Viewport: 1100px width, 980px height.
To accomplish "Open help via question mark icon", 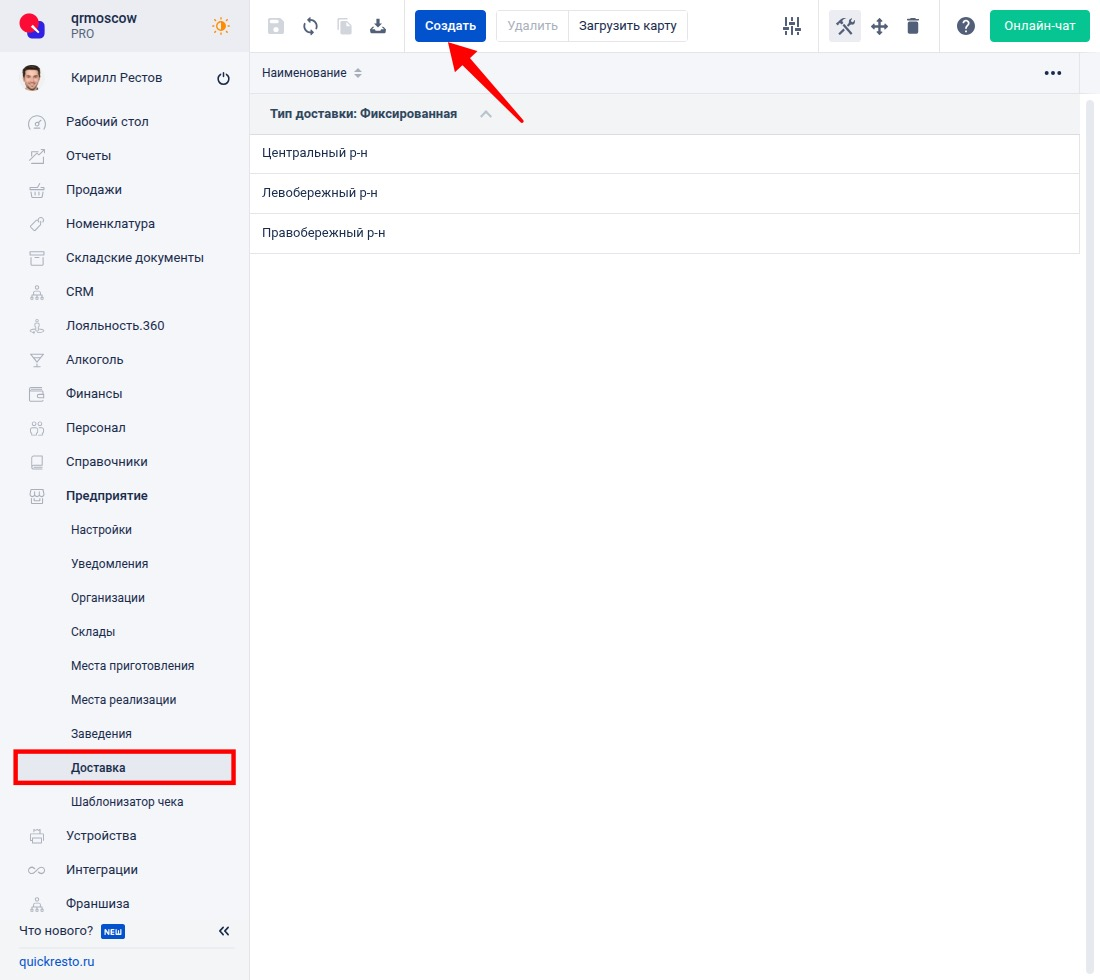I will (x=965, y=26).
